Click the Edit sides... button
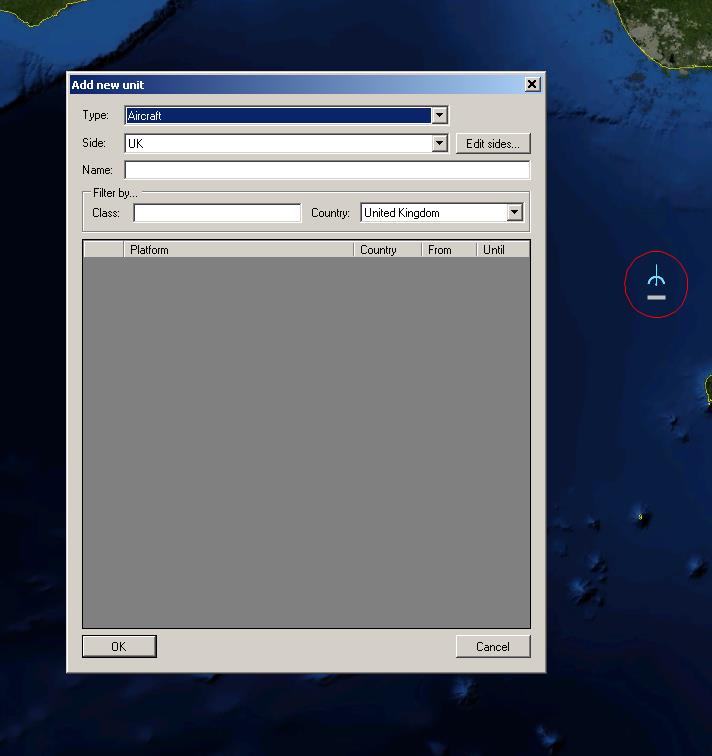Image resolution: width=712 pixels, height=756 pixels. point(493,144)
